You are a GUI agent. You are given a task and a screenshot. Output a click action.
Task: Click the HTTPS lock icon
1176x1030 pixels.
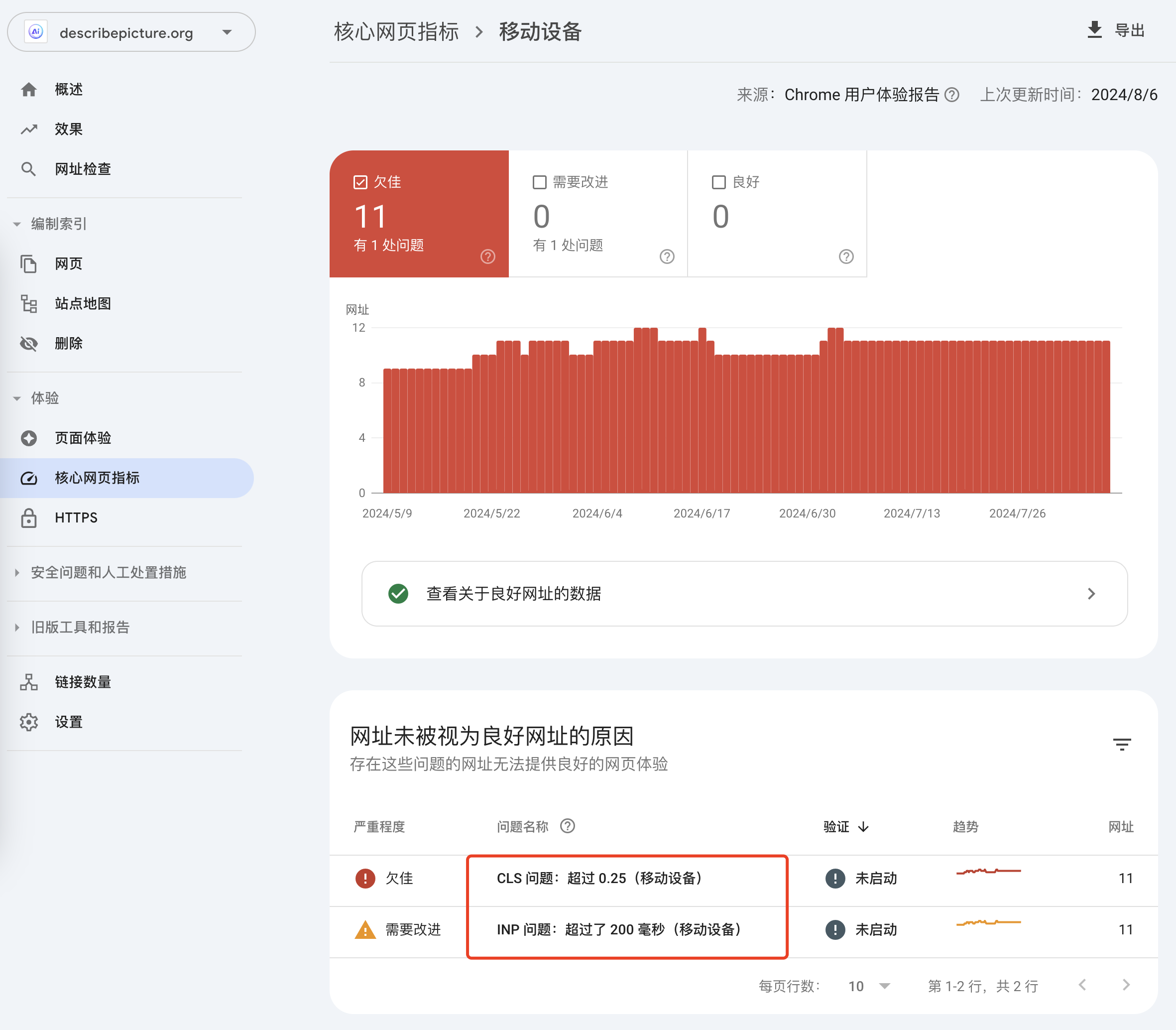pyautogui.click(x=29, y=518)
